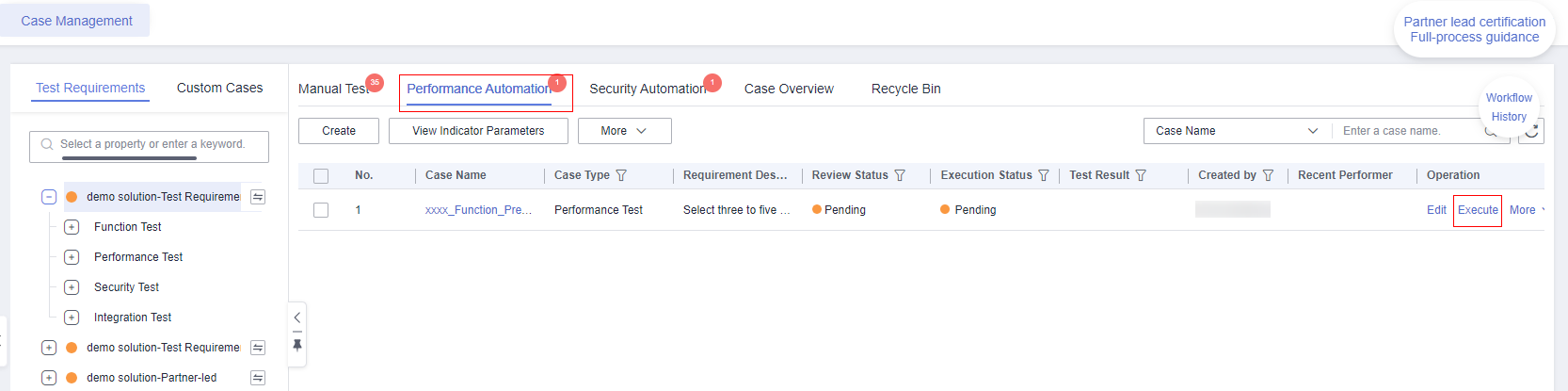Viewport: 1568px width, 391px height.
Task: Collapse the first demo solution-Test Requirement node
Action: (x=49, y=197)
